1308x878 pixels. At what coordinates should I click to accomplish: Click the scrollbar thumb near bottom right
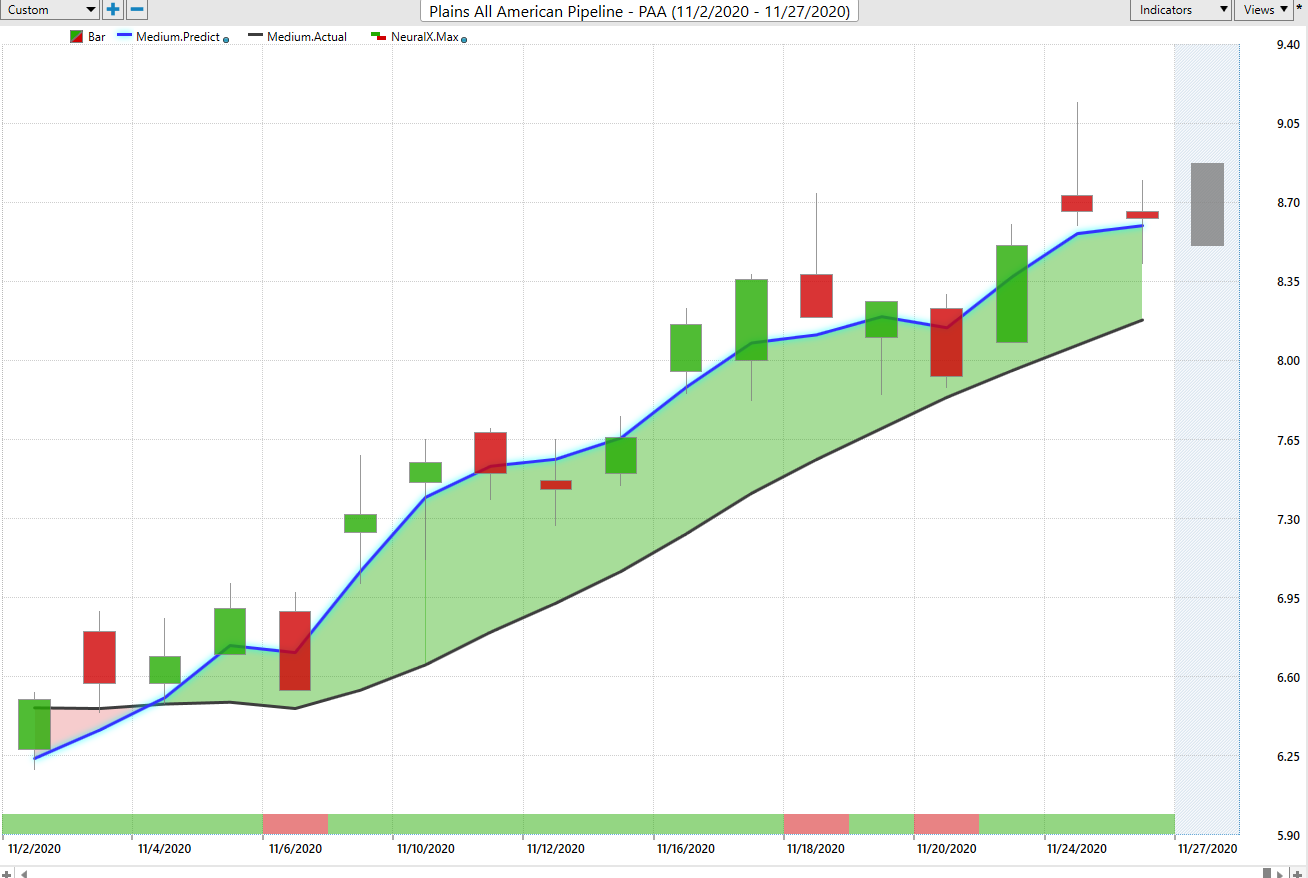(1266, 872)
